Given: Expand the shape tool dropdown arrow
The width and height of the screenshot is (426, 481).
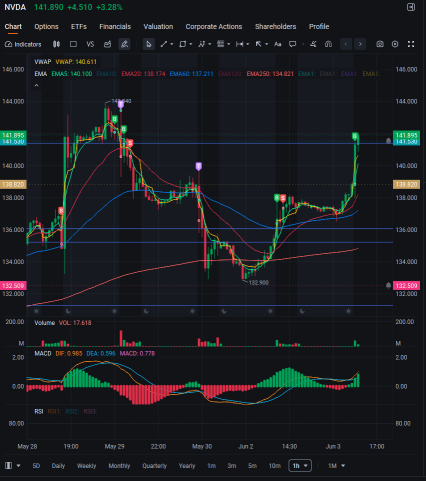Looking at the screenshot, I should pos(191,44).
